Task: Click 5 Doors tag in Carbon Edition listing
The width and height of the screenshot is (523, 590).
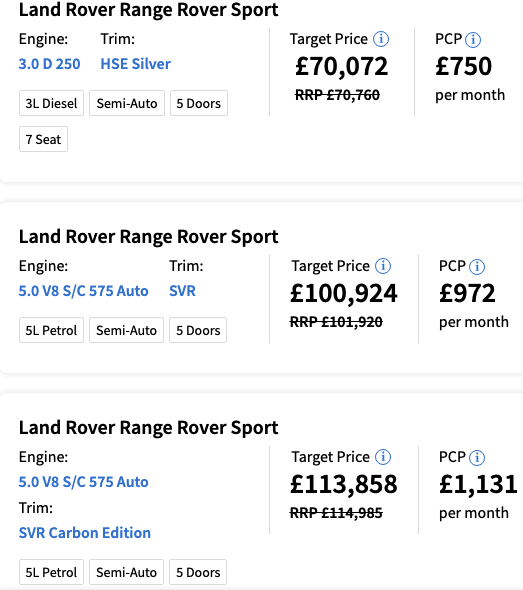Action: (x=198, y=572)
